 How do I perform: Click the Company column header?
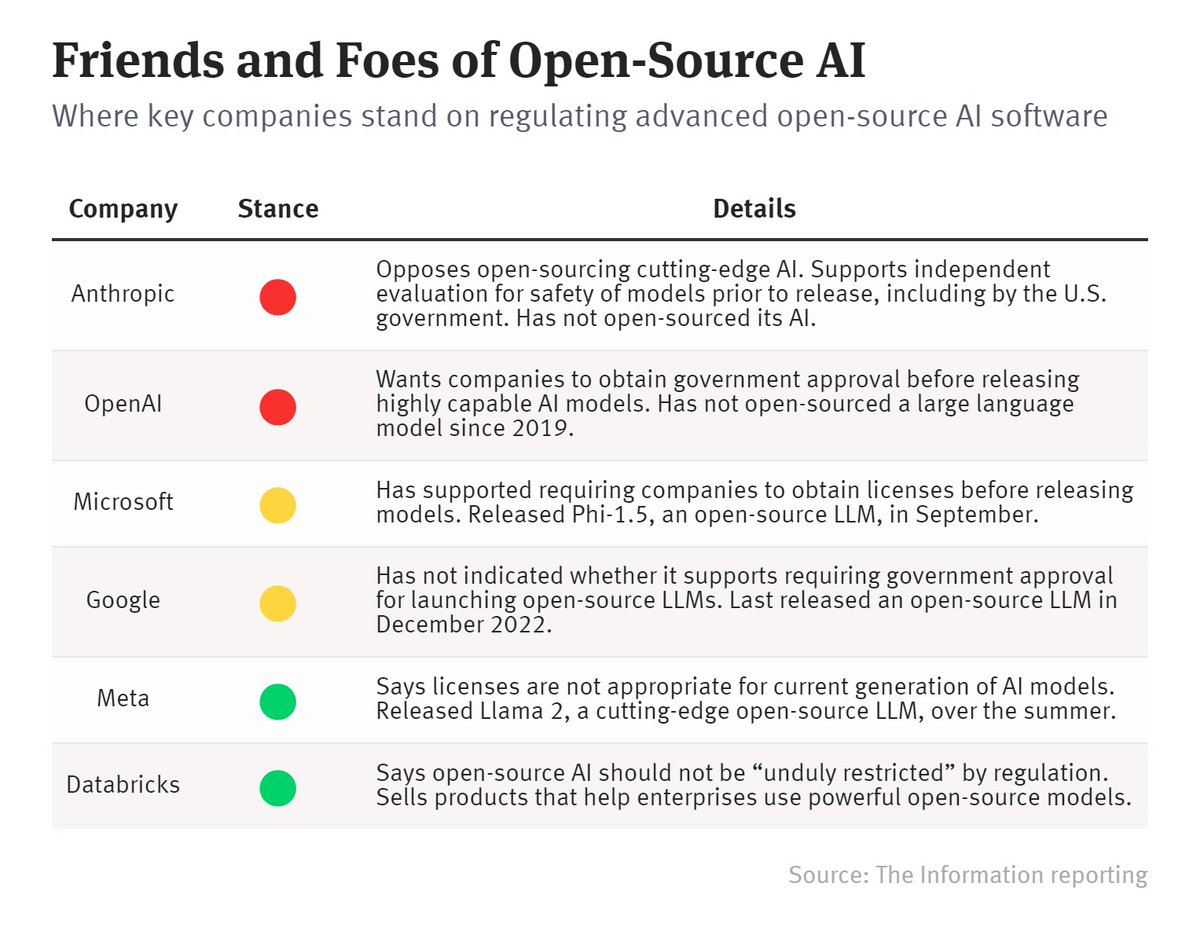(123, 210)
